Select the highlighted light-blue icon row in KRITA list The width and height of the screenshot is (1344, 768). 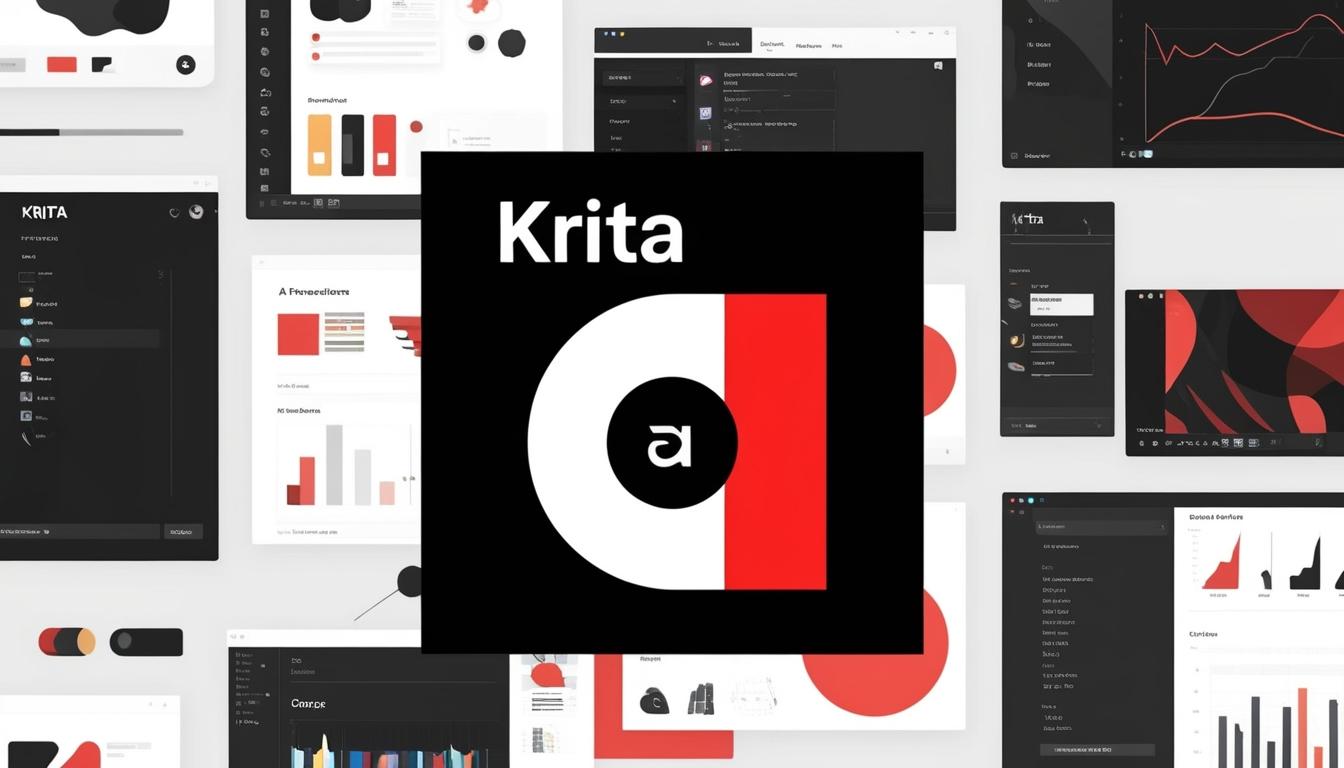(x=80, y=340)
